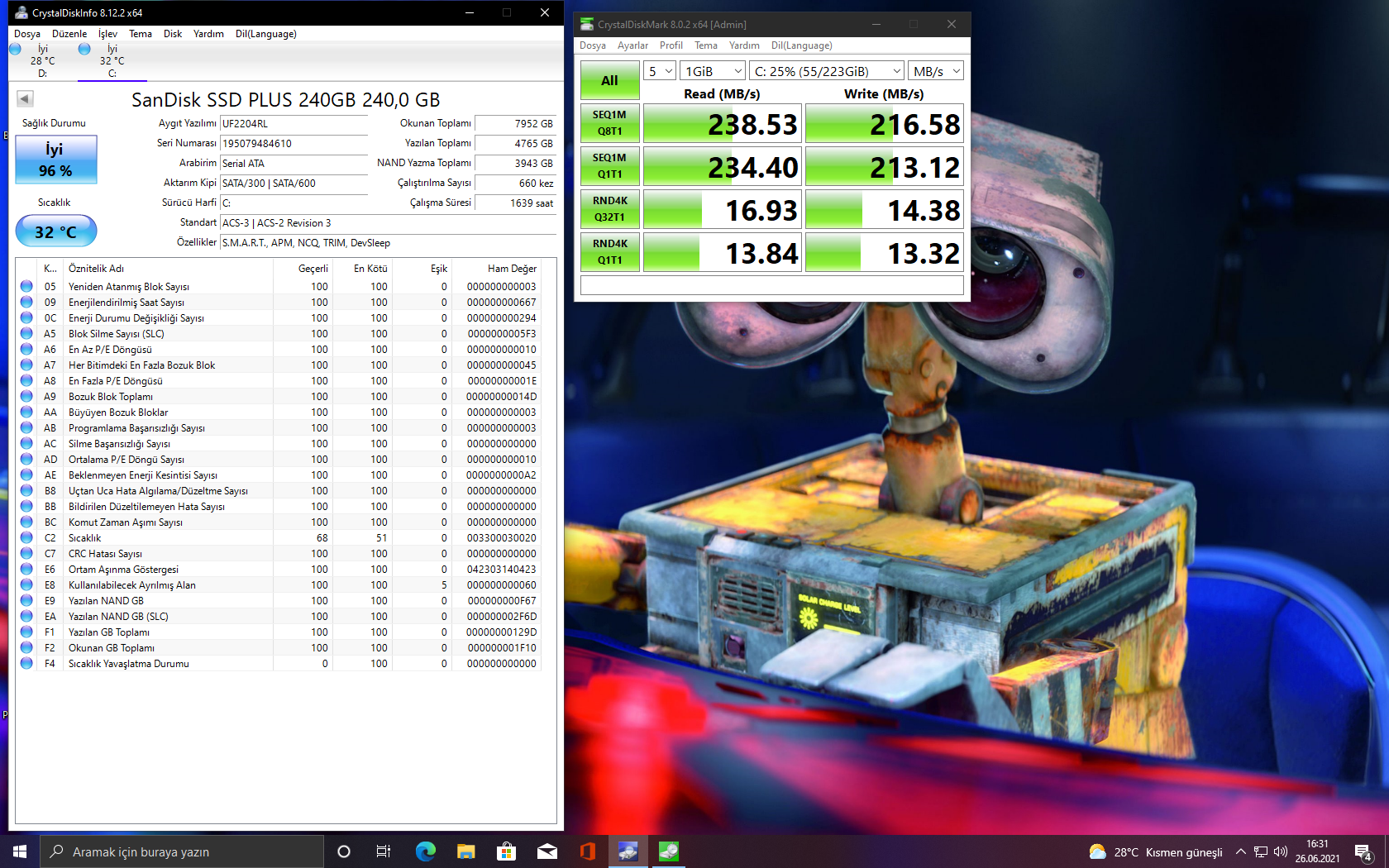Click status circle for Bozuk Blok Toplamı

26,396
